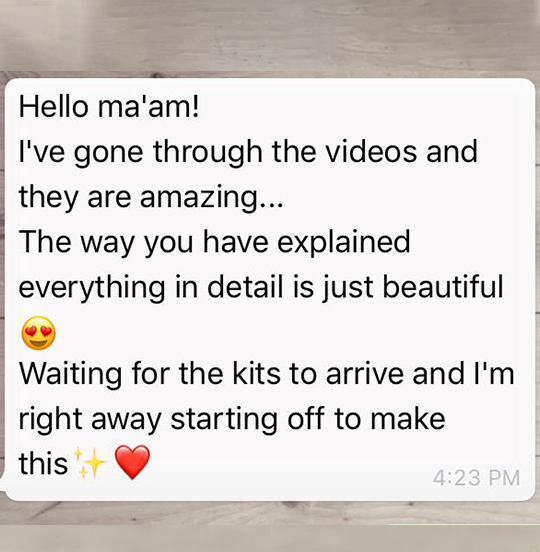Click the word "this" before the sparkles
540x552 pixels.
coord(43,463)
